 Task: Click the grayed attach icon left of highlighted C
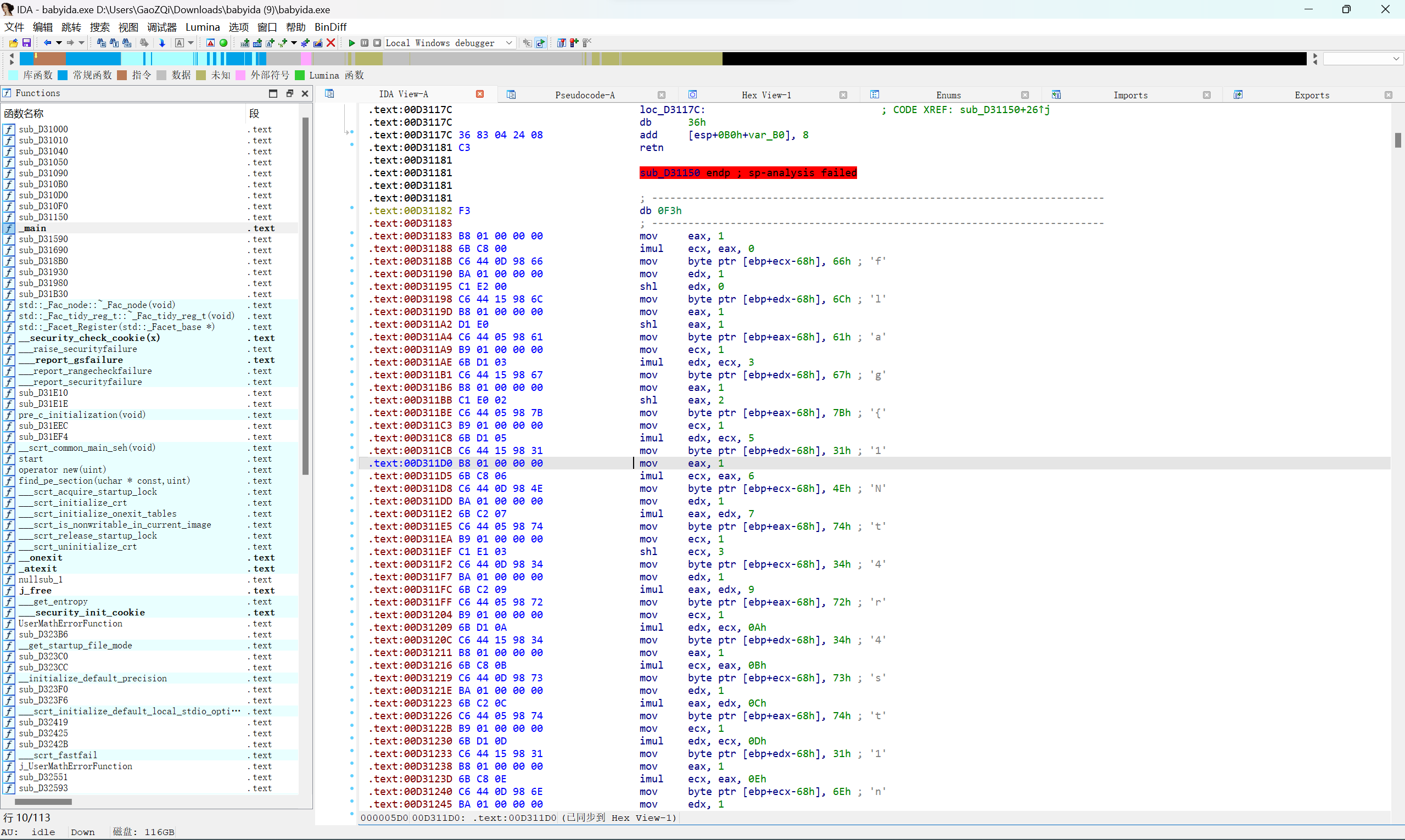(x=528, y=43)
